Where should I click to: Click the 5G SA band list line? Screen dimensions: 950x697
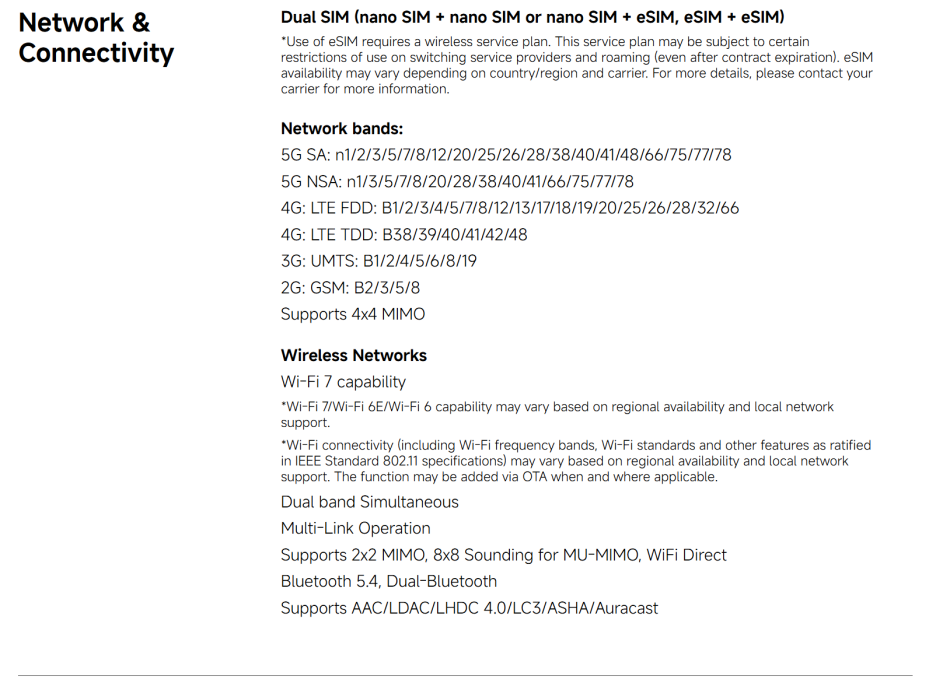click(506, 155)
